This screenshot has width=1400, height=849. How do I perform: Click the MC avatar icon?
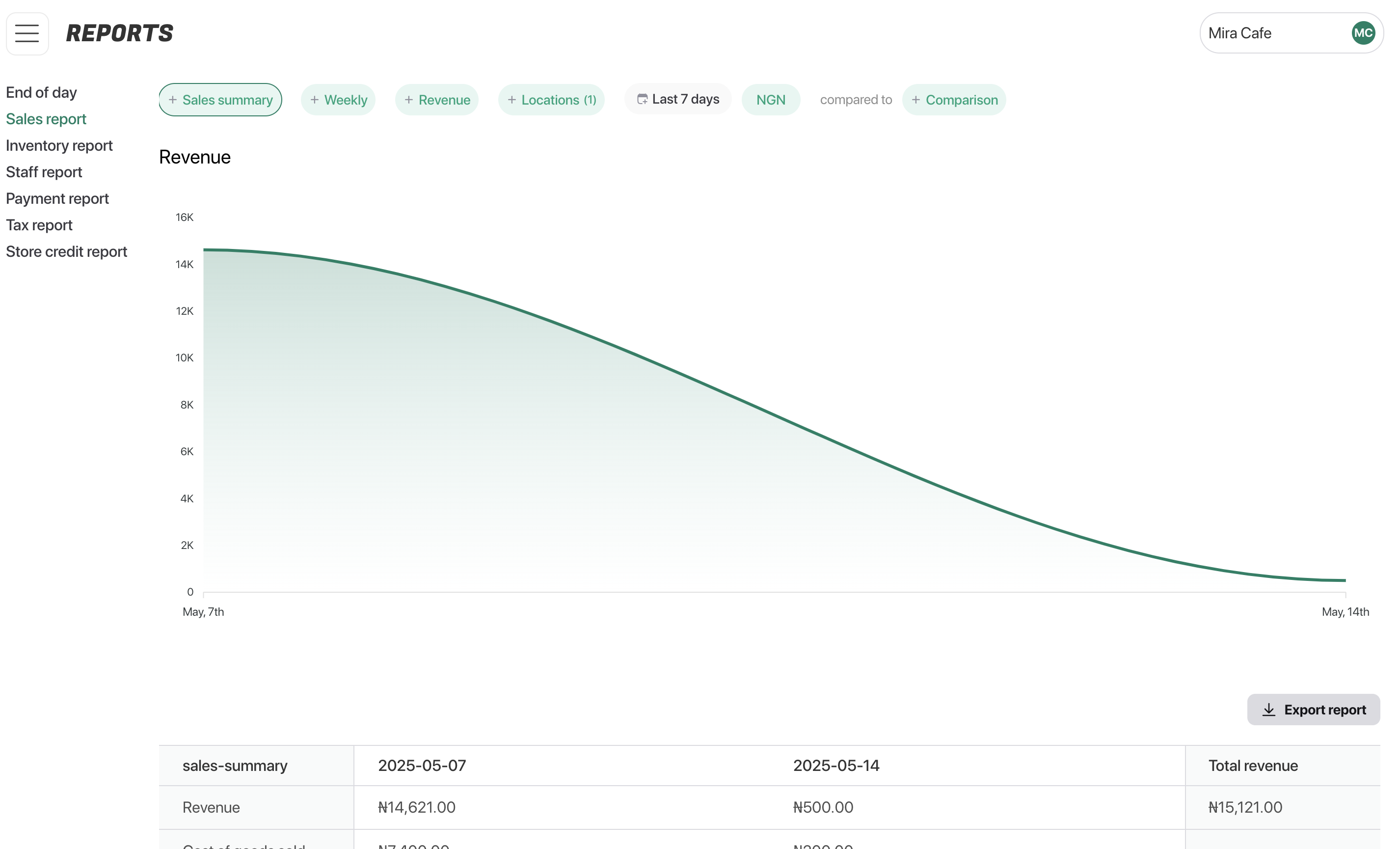1363,33
